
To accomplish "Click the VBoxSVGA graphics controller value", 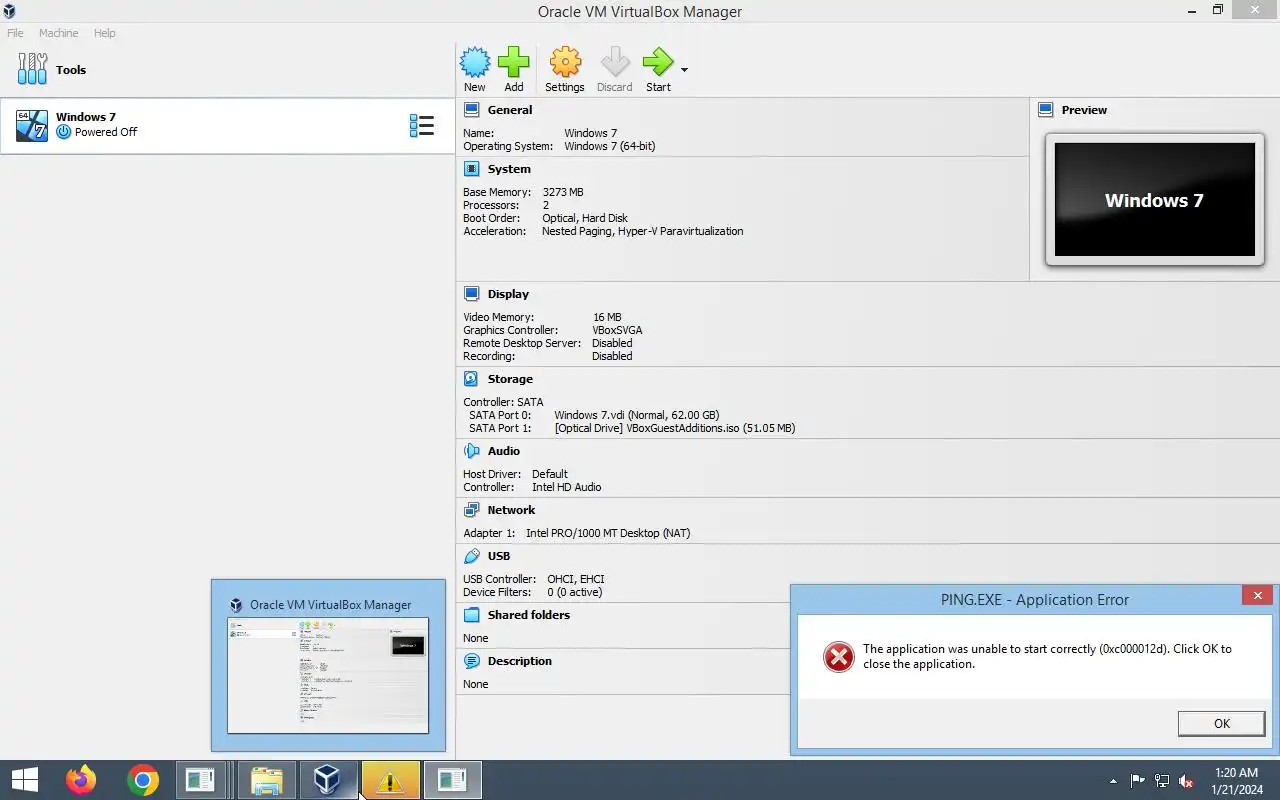I will coord(617,330).
